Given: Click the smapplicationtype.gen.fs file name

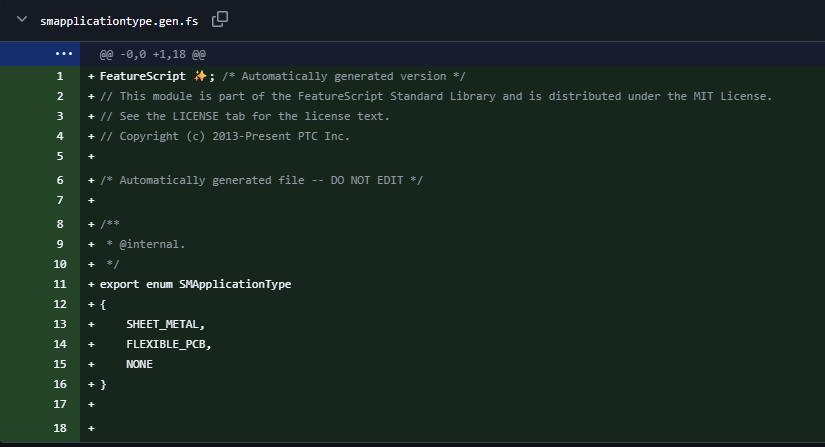Looking at the screenshot, I should pyautogui.click(x=119, y=21).
